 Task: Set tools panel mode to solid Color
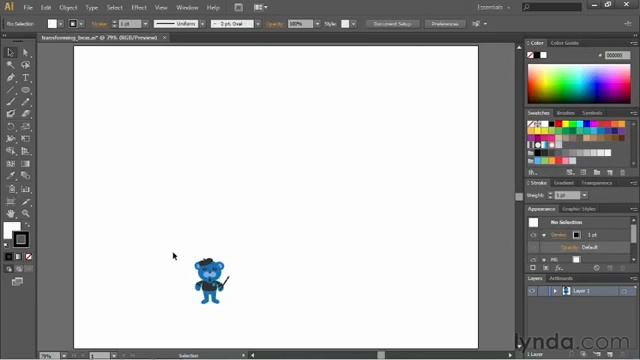[9, 257]
